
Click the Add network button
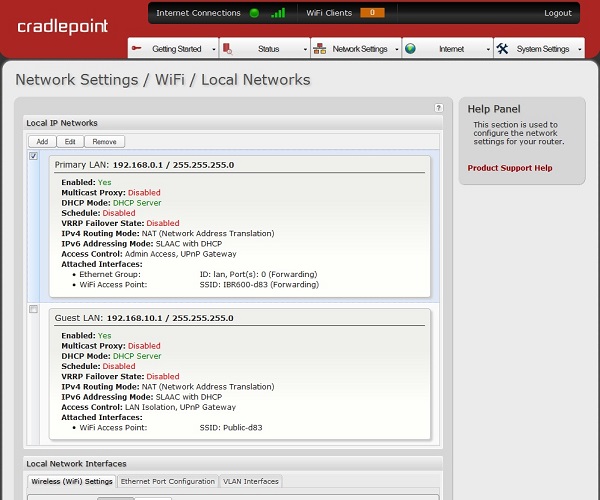pos(42,142)
